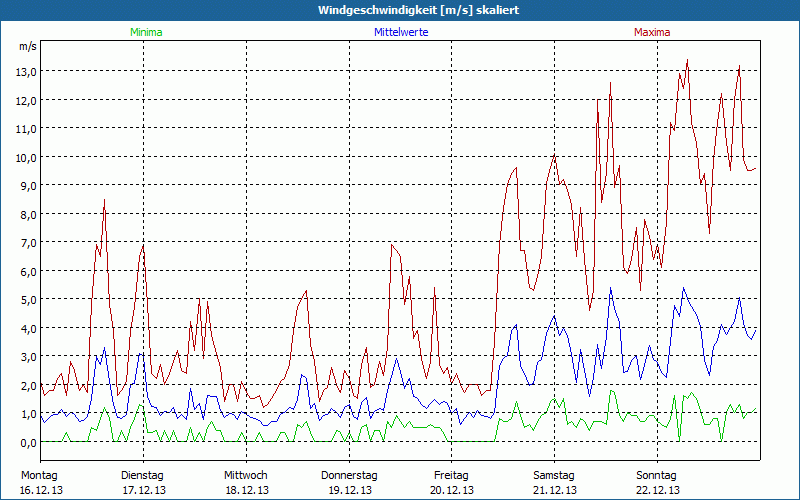This screenshot has height=500, width=800.
Task: Click the 19.12.13 date label
Action: (349, 490)
